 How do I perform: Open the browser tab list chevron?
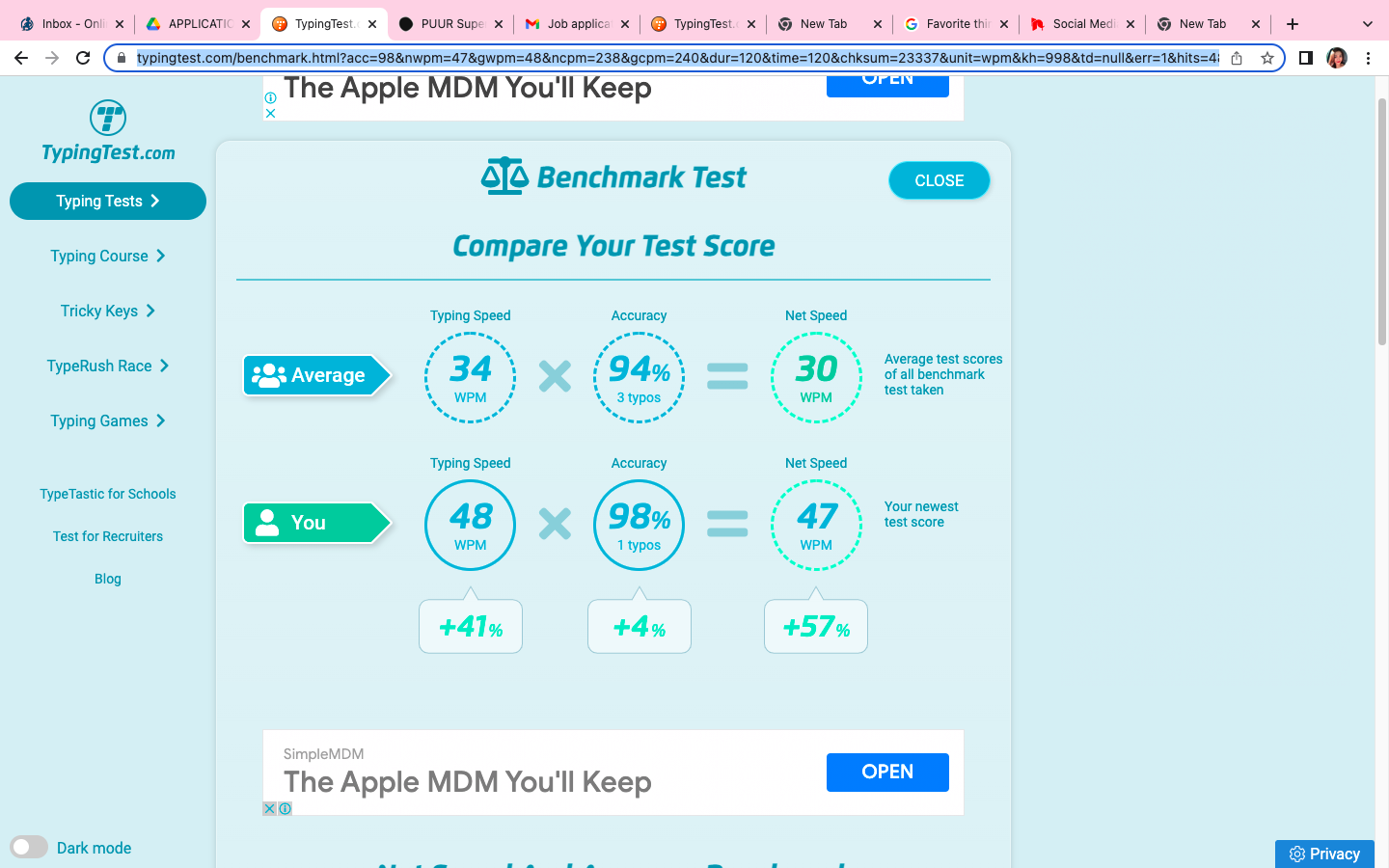point(1367,23)
